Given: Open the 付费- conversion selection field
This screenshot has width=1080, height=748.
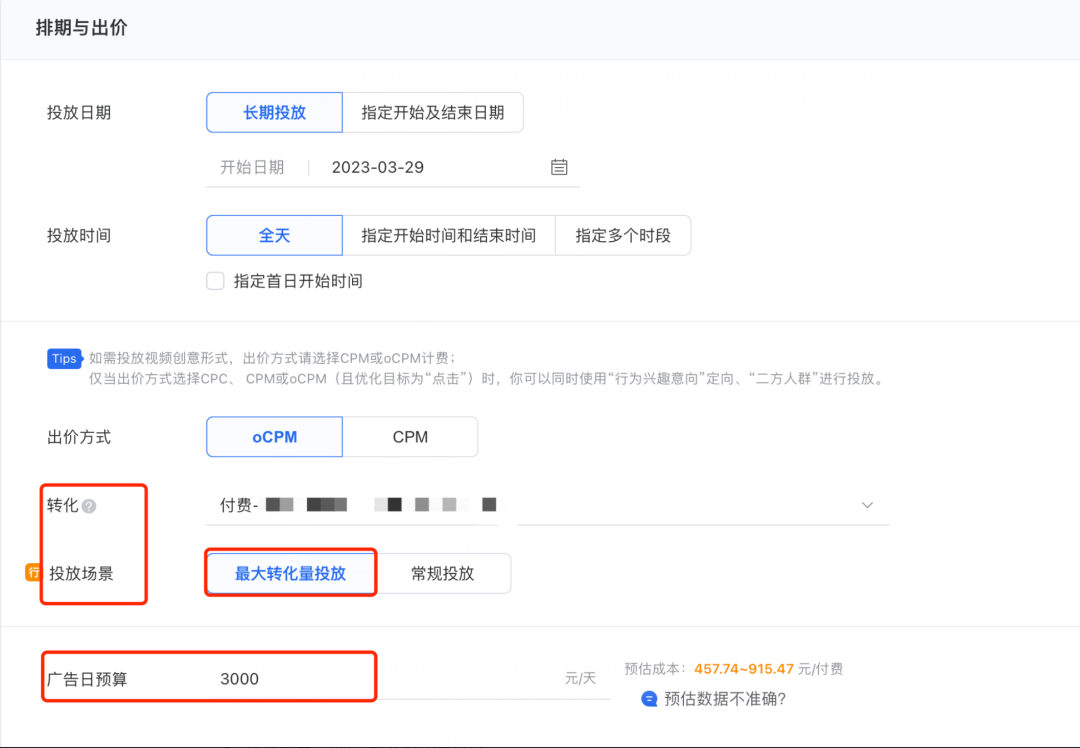Looking at the screenshot, I should pos(548,505).
